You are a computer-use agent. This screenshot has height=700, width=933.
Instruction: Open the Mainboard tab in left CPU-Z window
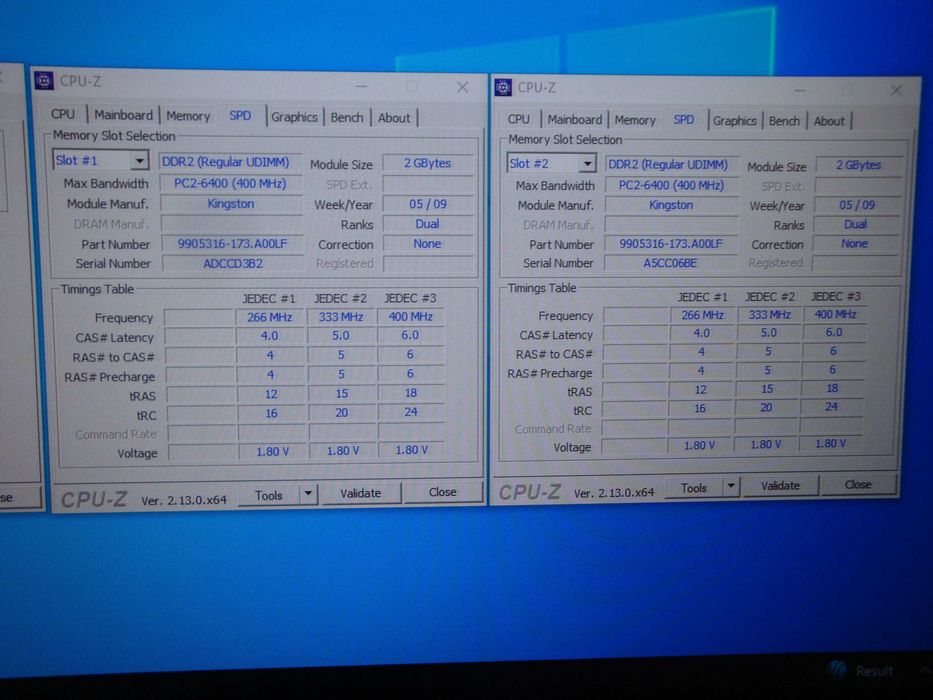(123, 115)
